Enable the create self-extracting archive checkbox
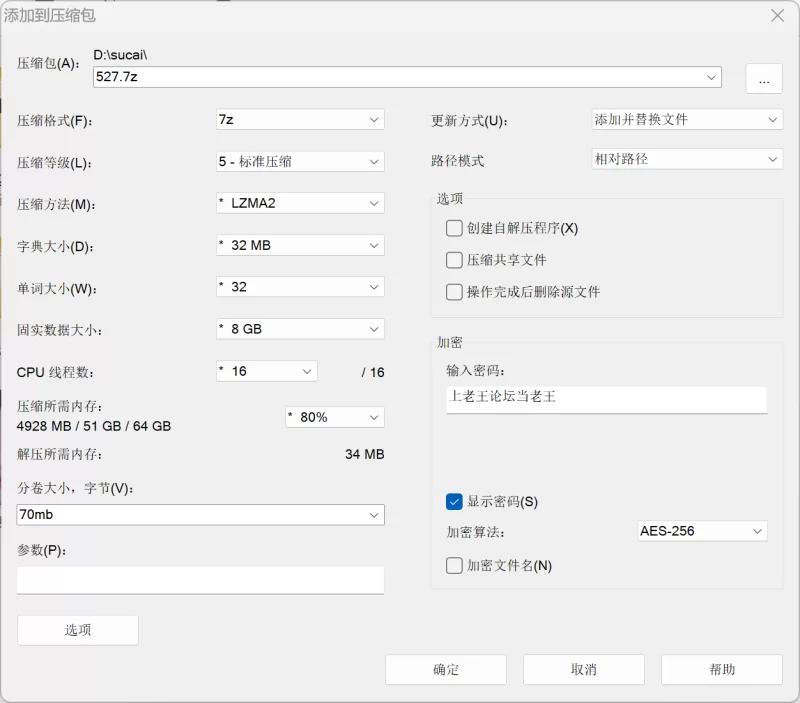The width and height of the screenshot is (800, 703). [455, 228]
